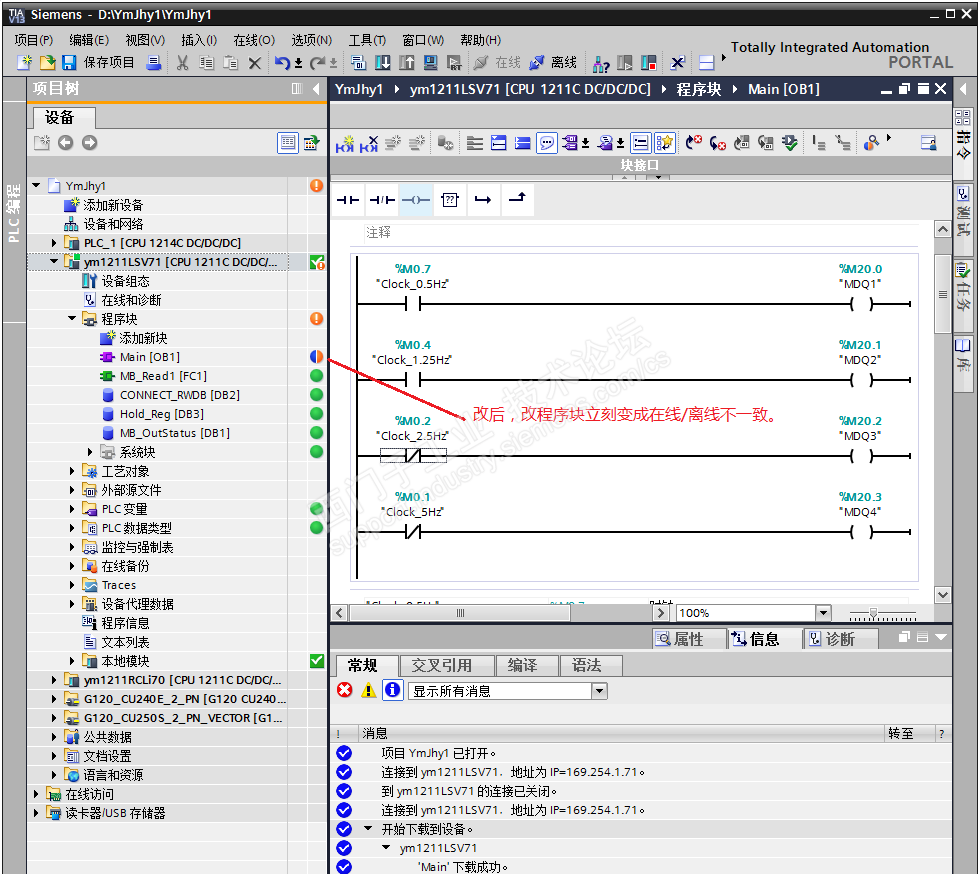Click the download to device icon
Image resolution: width=979 pixels, height=874 pixels.
click(382, 62)
